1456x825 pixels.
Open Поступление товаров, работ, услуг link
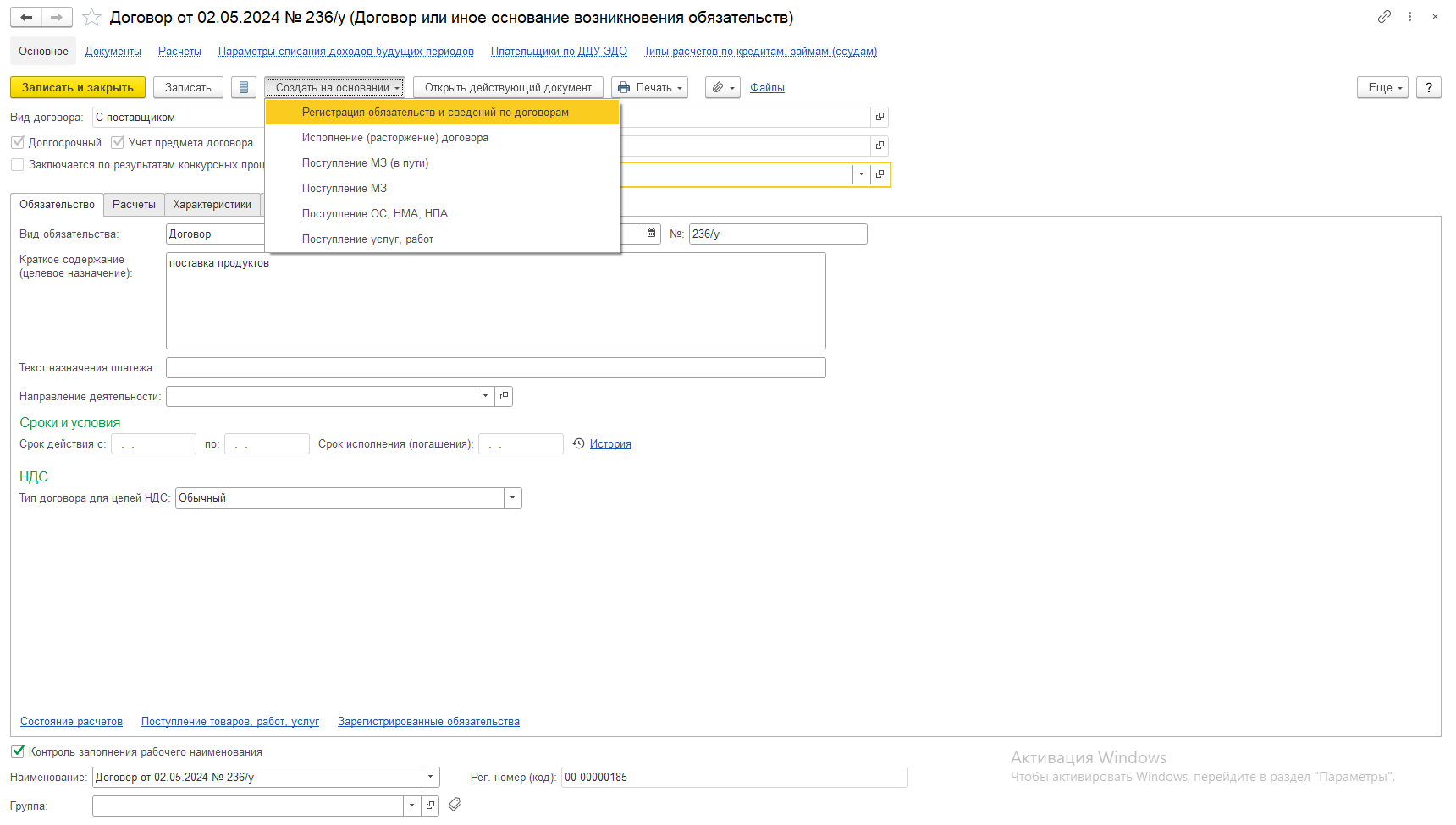click(230, 722)
